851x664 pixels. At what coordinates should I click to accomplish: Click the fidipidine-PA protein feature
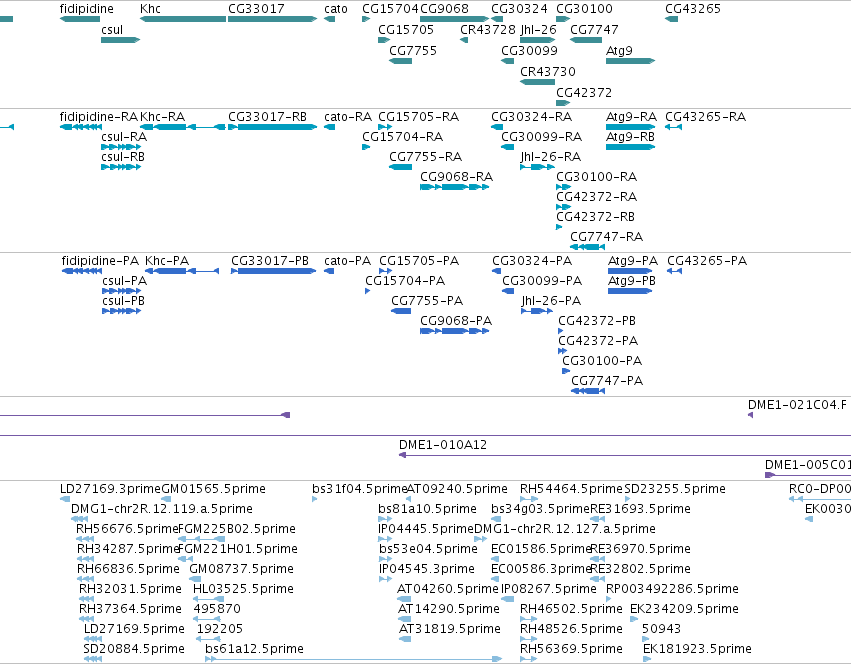[82, 271]
